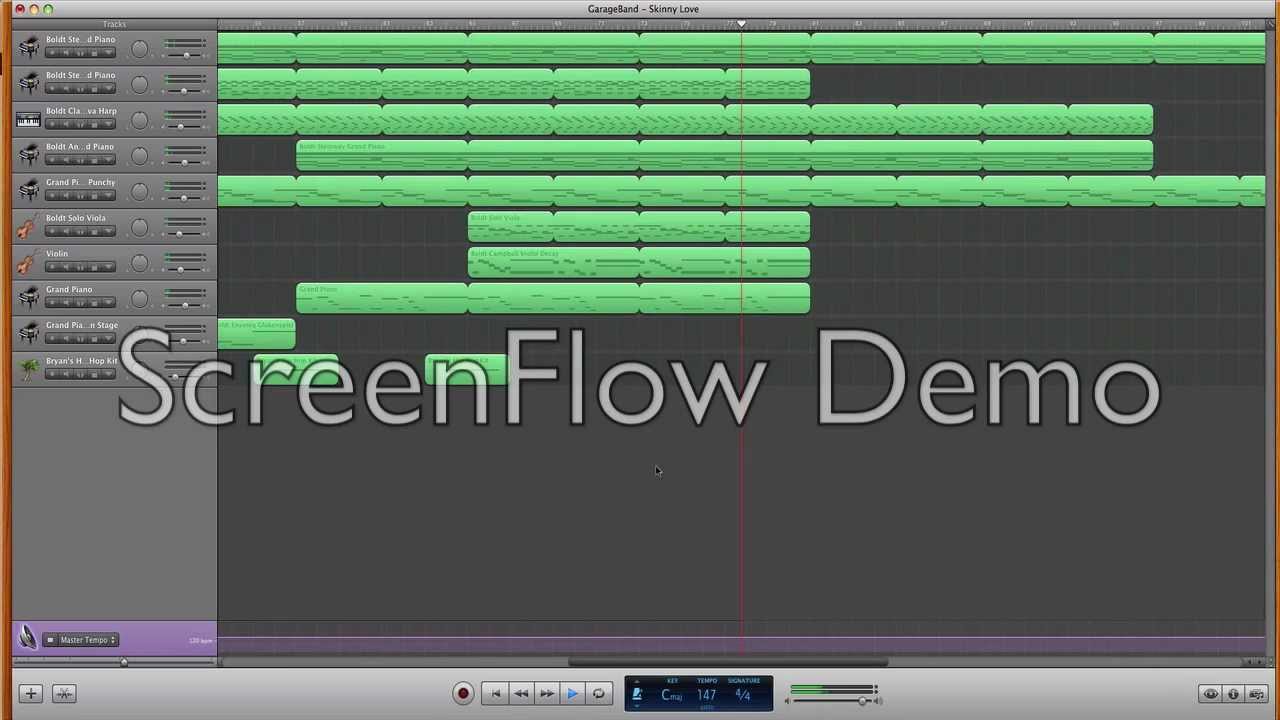Click the 147 tempo value
The height and width of the screenshot is (720, 1280).
coord(706,695)
